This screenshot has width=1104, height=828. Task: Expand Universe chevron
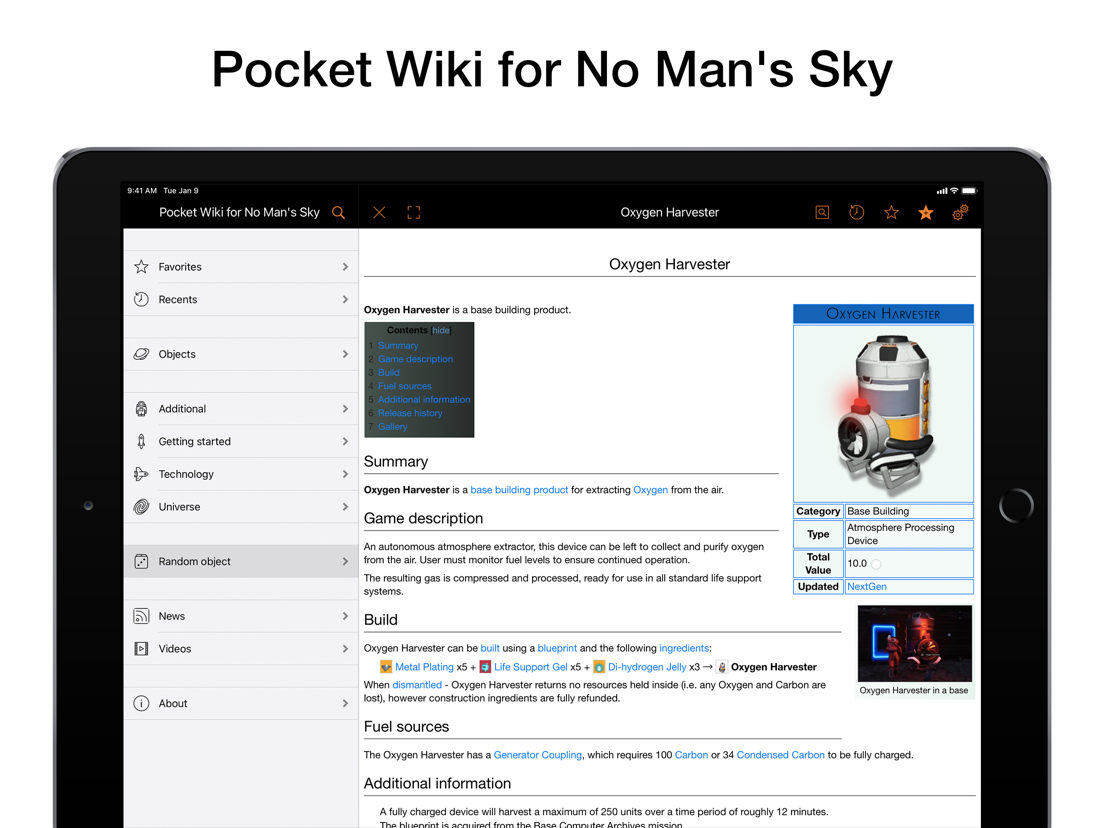tap(345, 507)
